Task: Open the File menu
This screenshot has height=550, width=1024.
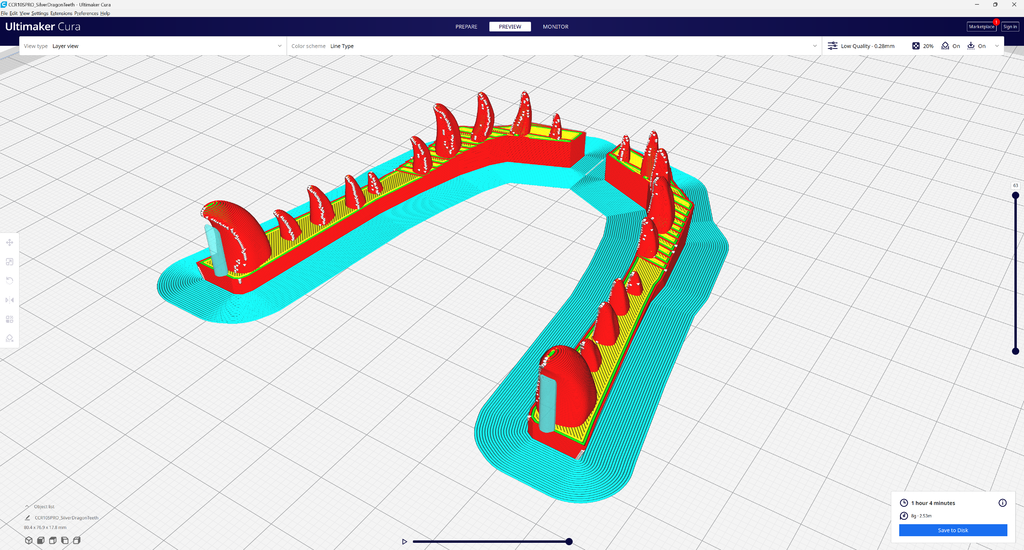Action: coord(4,13)
